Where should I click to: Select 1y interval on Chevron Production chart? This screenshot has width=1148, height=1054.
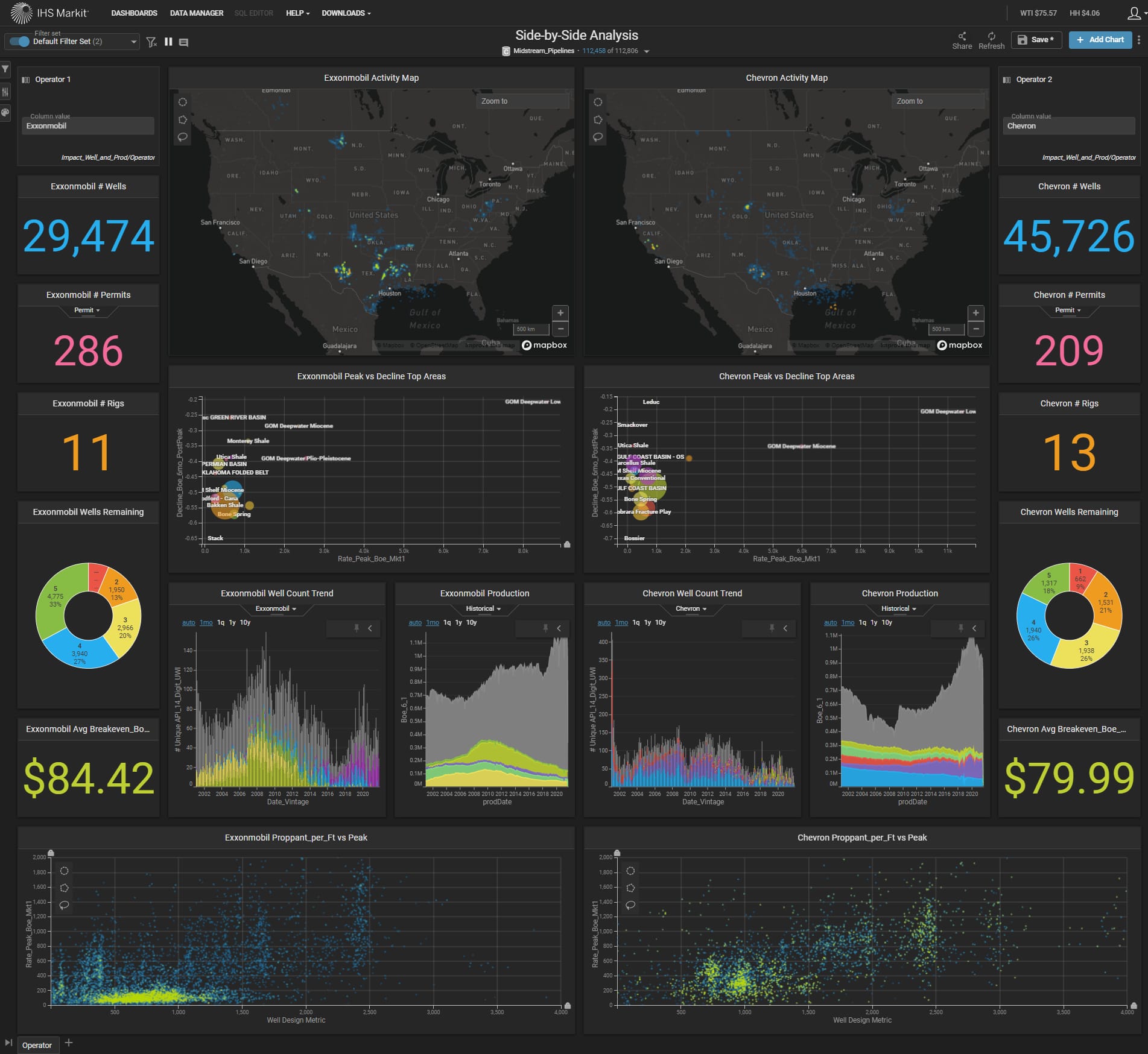pyautogui.click(x=874, y=622)
